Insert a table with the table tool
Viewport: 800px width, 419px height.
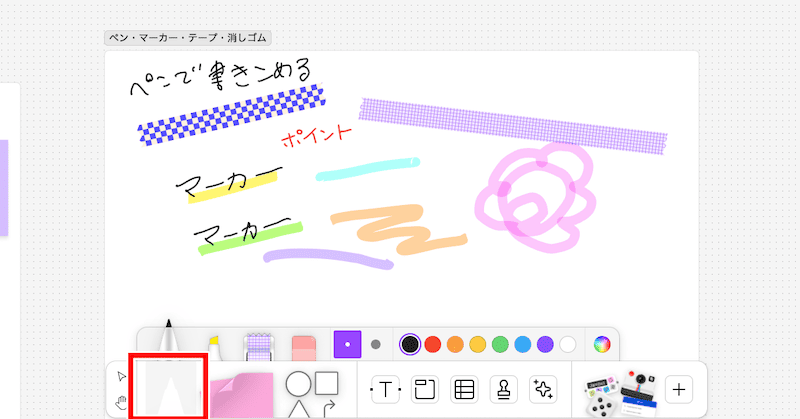click(463, 389)
